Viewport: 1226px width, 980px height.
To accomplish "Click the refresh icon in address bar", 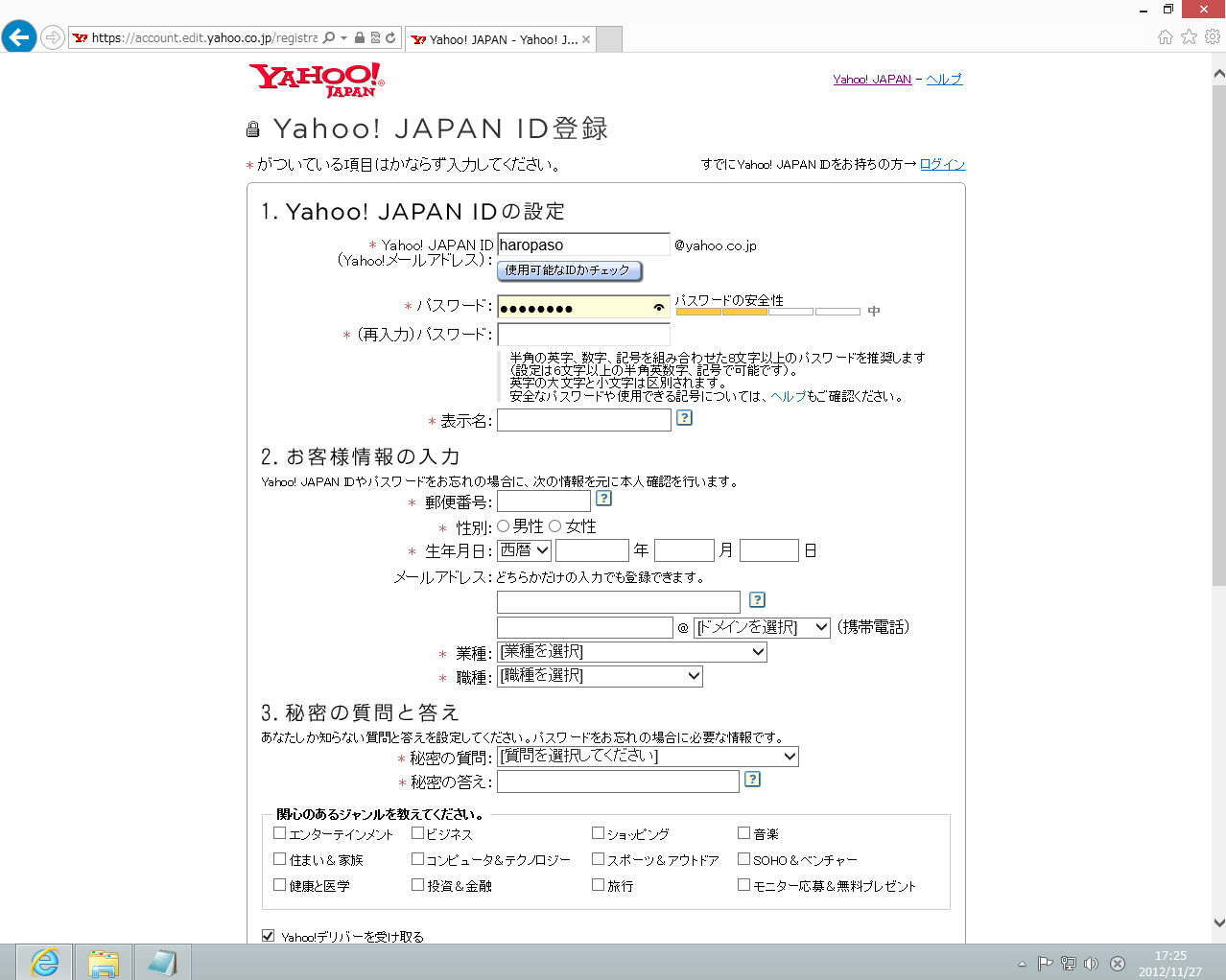I will pos(390,38).
